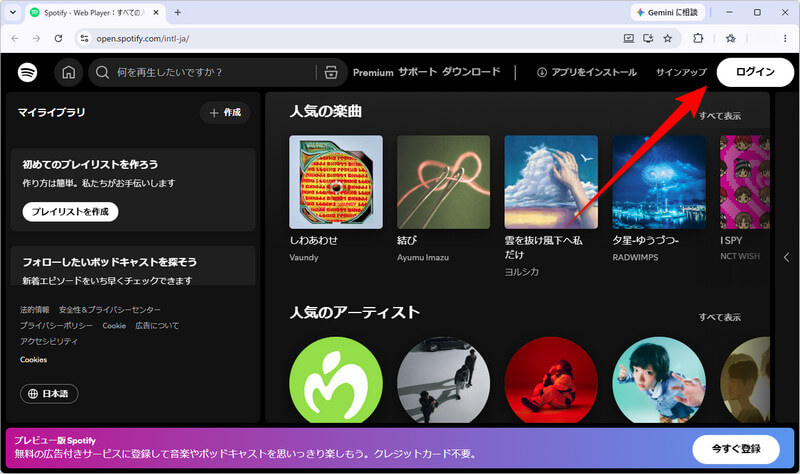Expand right panel with side chevron
The height and width of the screenshot is (474, 800).
coord(786,257)
